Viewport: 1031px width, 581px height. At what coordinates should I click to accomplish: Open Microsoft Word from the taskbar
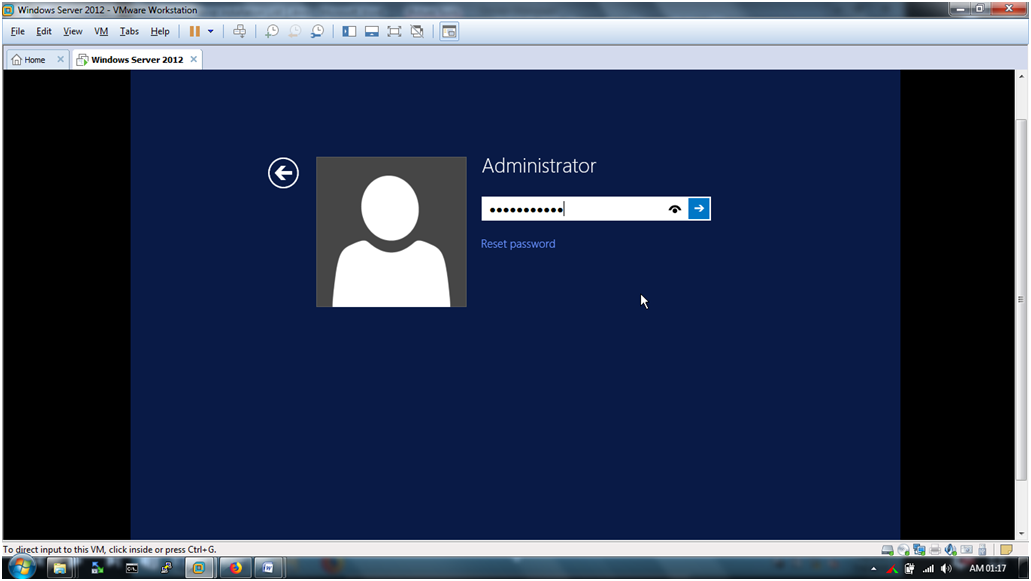pos(268,568)
